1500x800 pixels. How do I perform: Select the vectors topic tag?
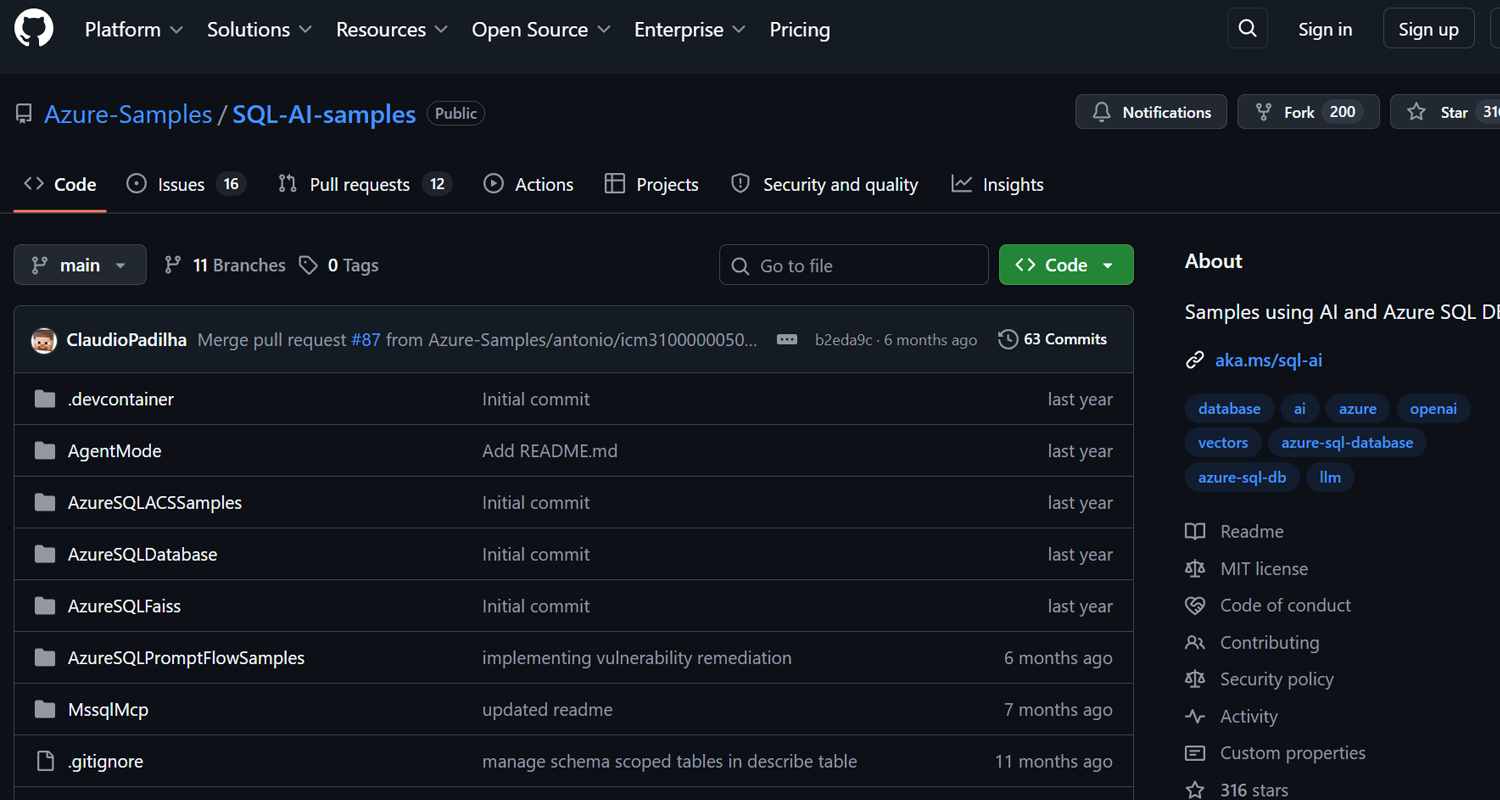1223,442
